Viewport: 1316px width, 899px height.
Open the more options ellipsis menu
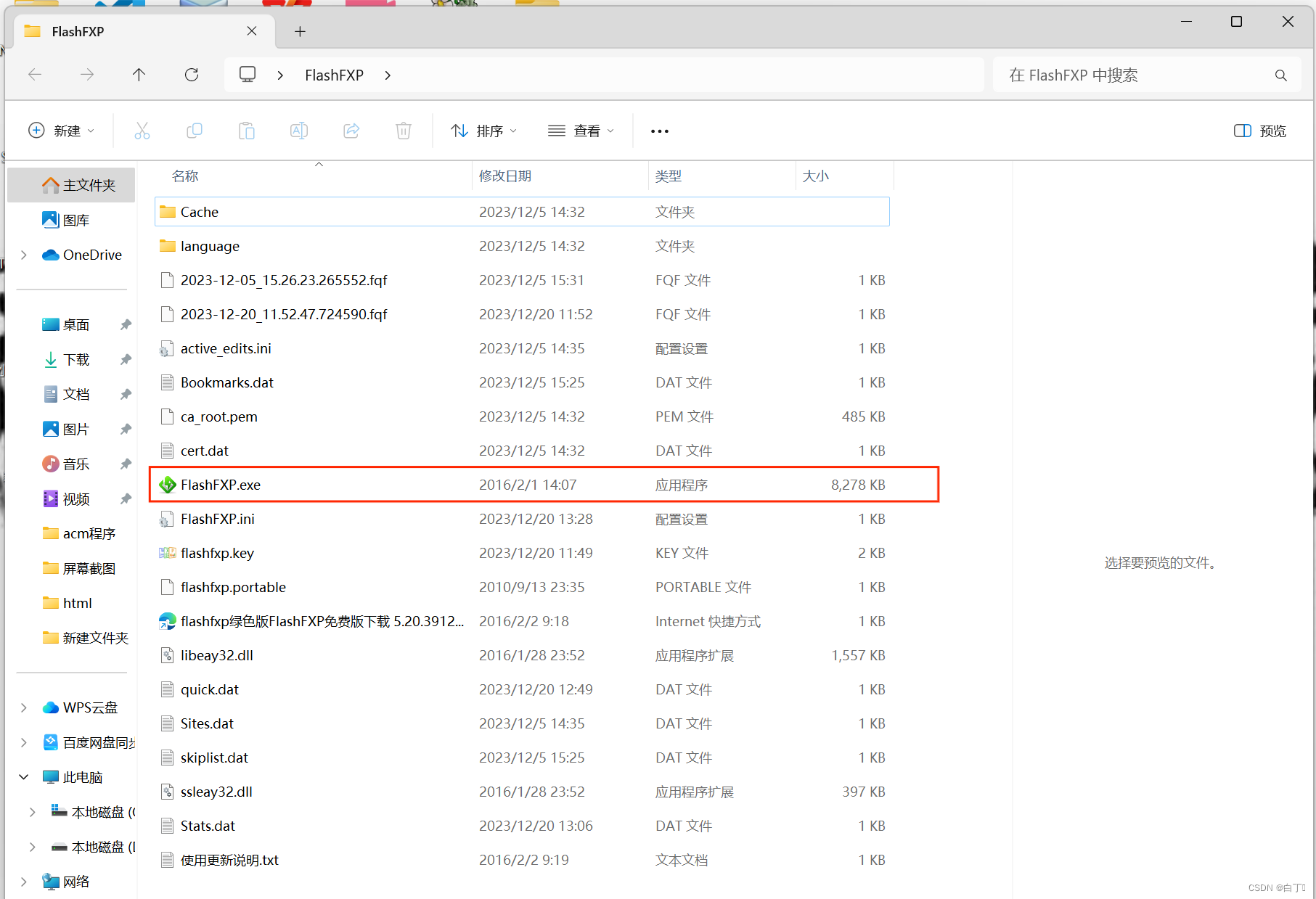pos(659,131)
